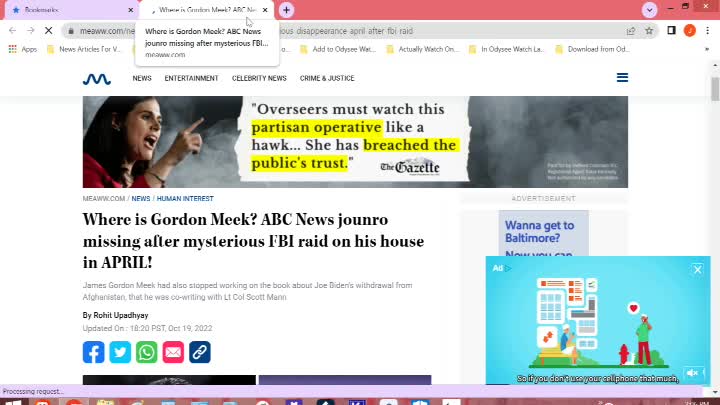The height and width of the screenshot is (405, 720).
Task: Follow the MEAWW.COM breadcrumb link
Action: pyautogui.click(x=104, y=198)
